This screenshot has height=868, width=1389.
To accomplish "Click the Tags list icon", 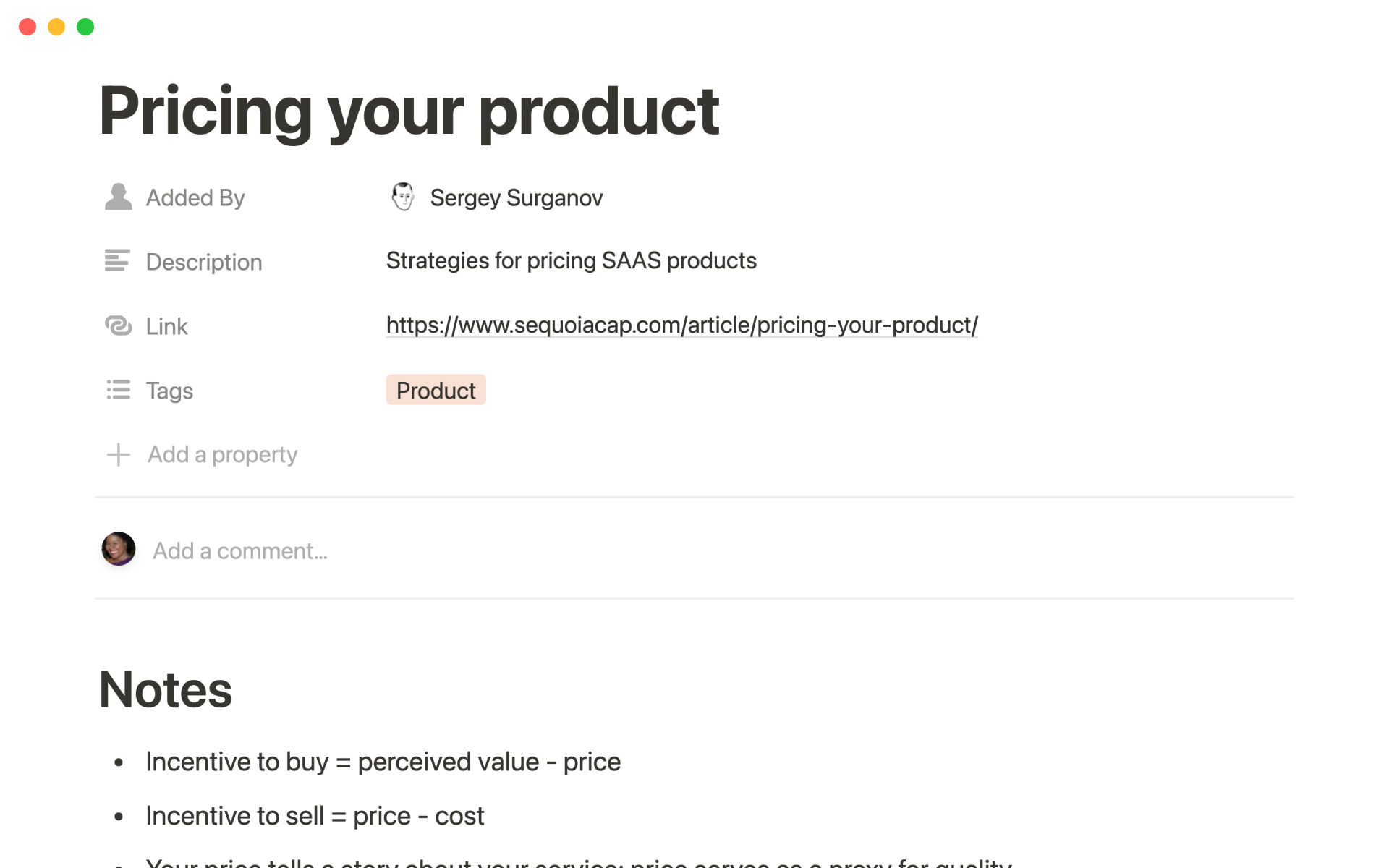I will (x=118, y=390).
